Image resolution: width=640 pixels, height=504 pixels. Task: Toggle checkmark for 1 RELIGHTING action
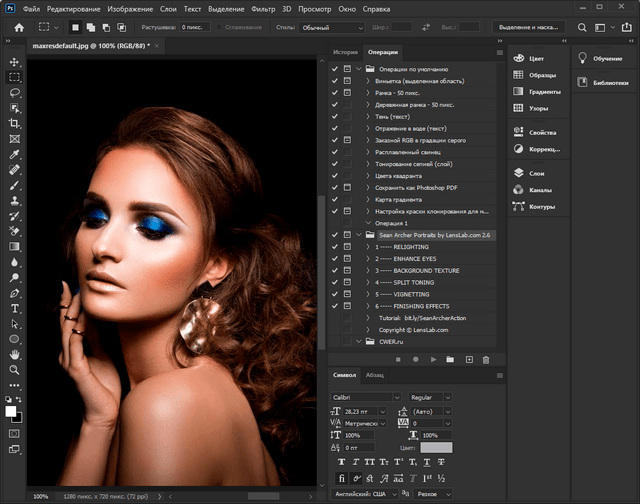click(x=335, y=247)
